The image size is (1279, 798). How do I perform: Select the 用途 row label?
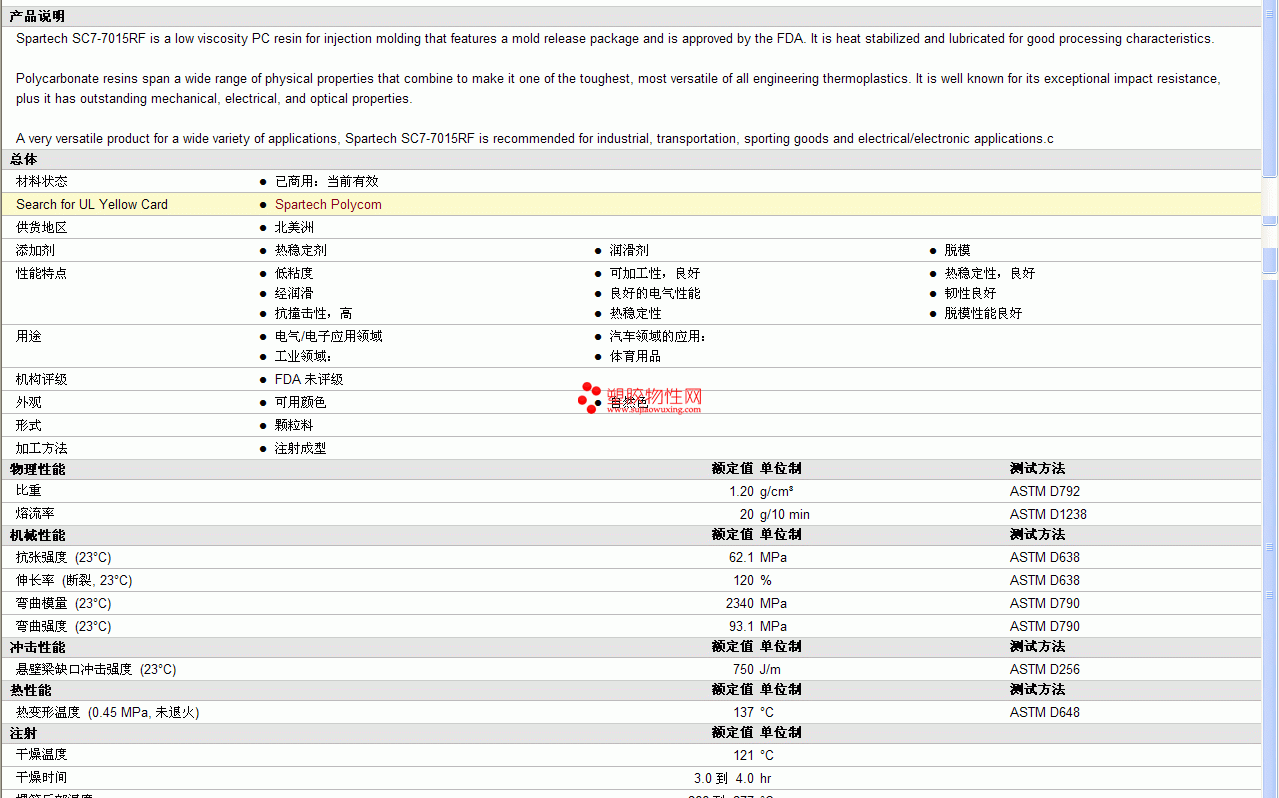(x=29, y=336)
